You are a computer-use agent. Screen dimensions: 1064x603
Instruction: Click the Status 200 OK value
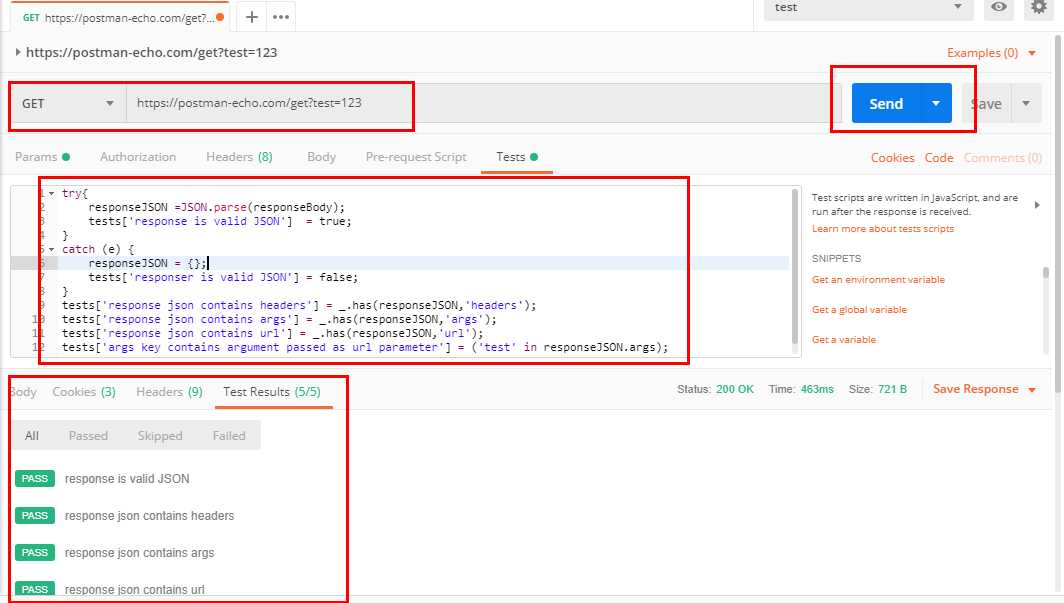click(x=735, y=389)
